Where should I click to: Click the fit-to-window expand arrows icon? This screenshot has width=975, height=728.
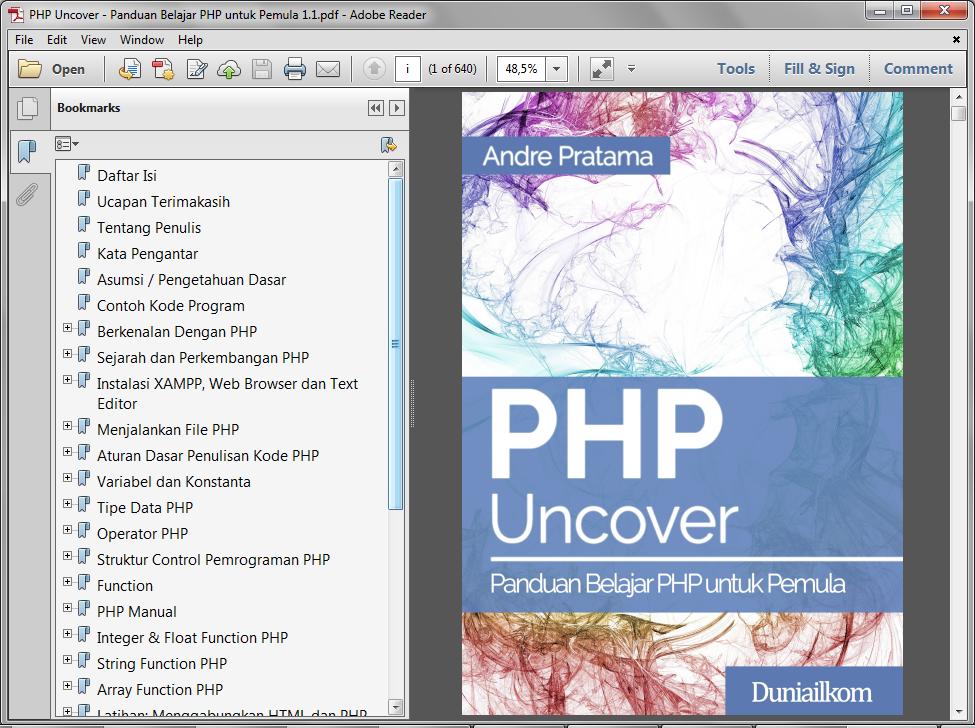tap(602, 69)
